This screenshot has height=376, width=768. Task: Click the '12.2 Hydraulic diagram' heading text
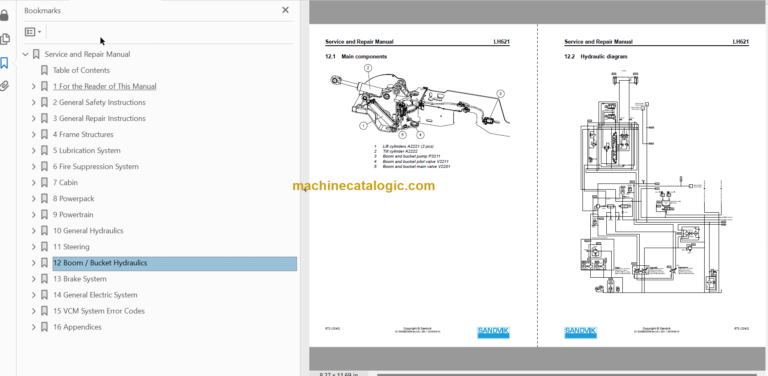tap(596, 56)
